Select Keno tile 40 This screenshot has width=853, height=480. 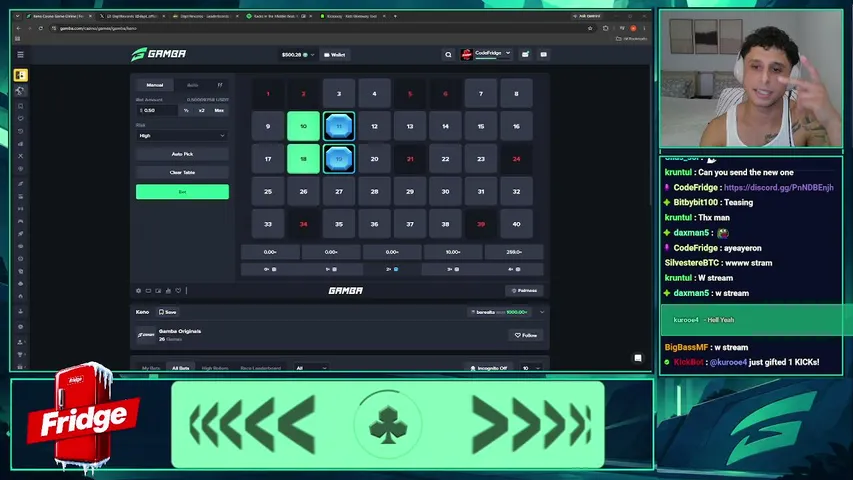[516, 224]
